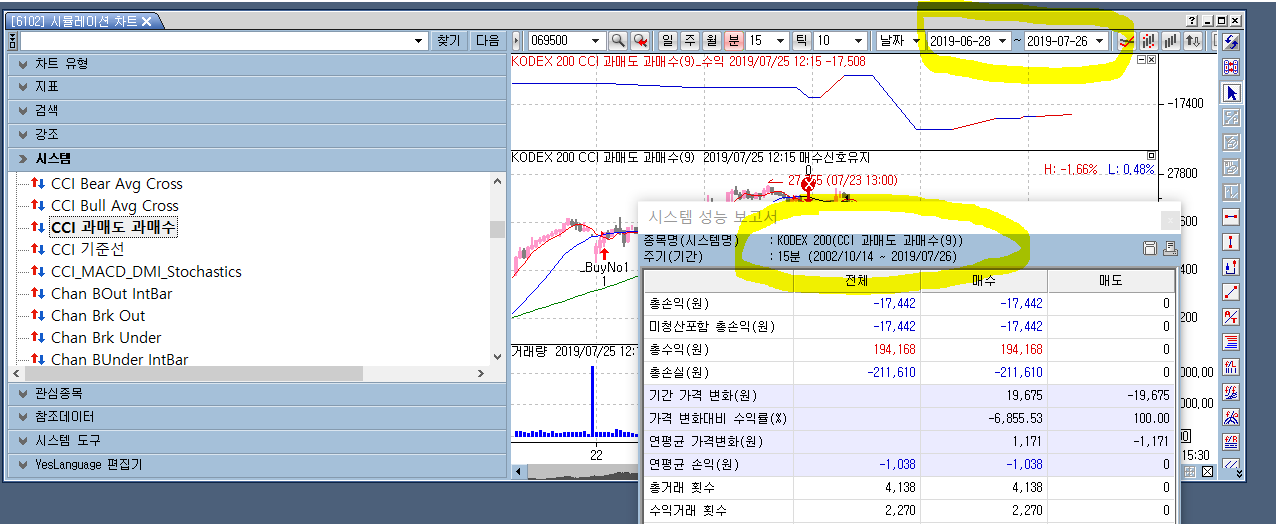Viewport: 1276px width, 524px height.
Task: Select CCI 기준선 in the system list
Action: 90,249
